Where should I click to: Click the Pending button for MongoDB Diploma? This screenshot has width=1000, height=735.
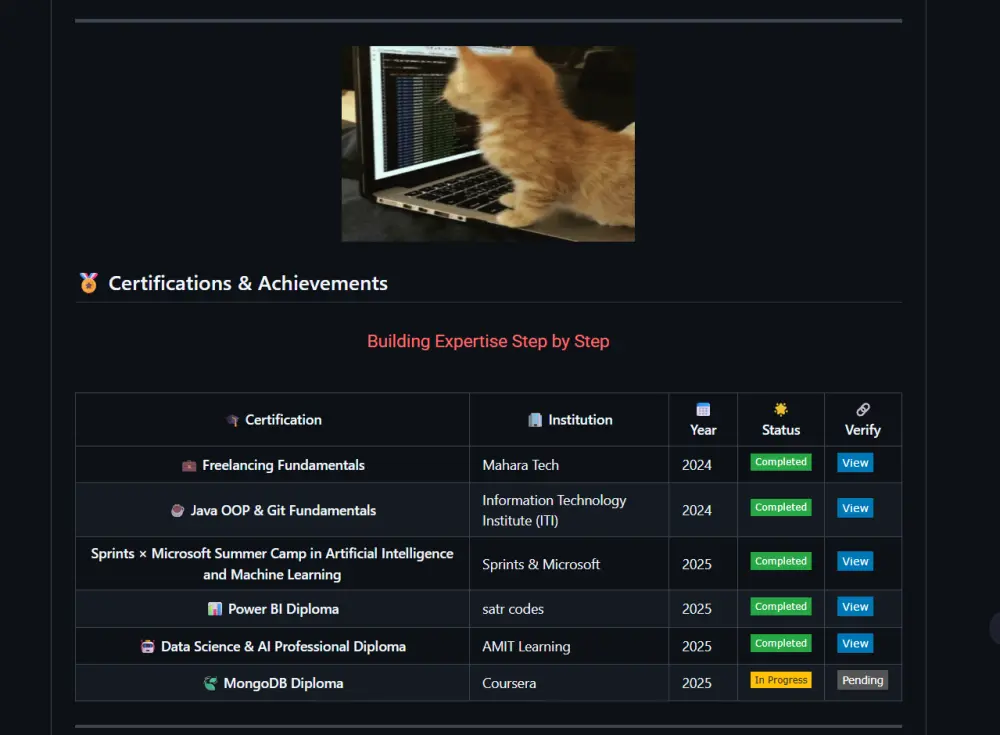click(862, 680)
